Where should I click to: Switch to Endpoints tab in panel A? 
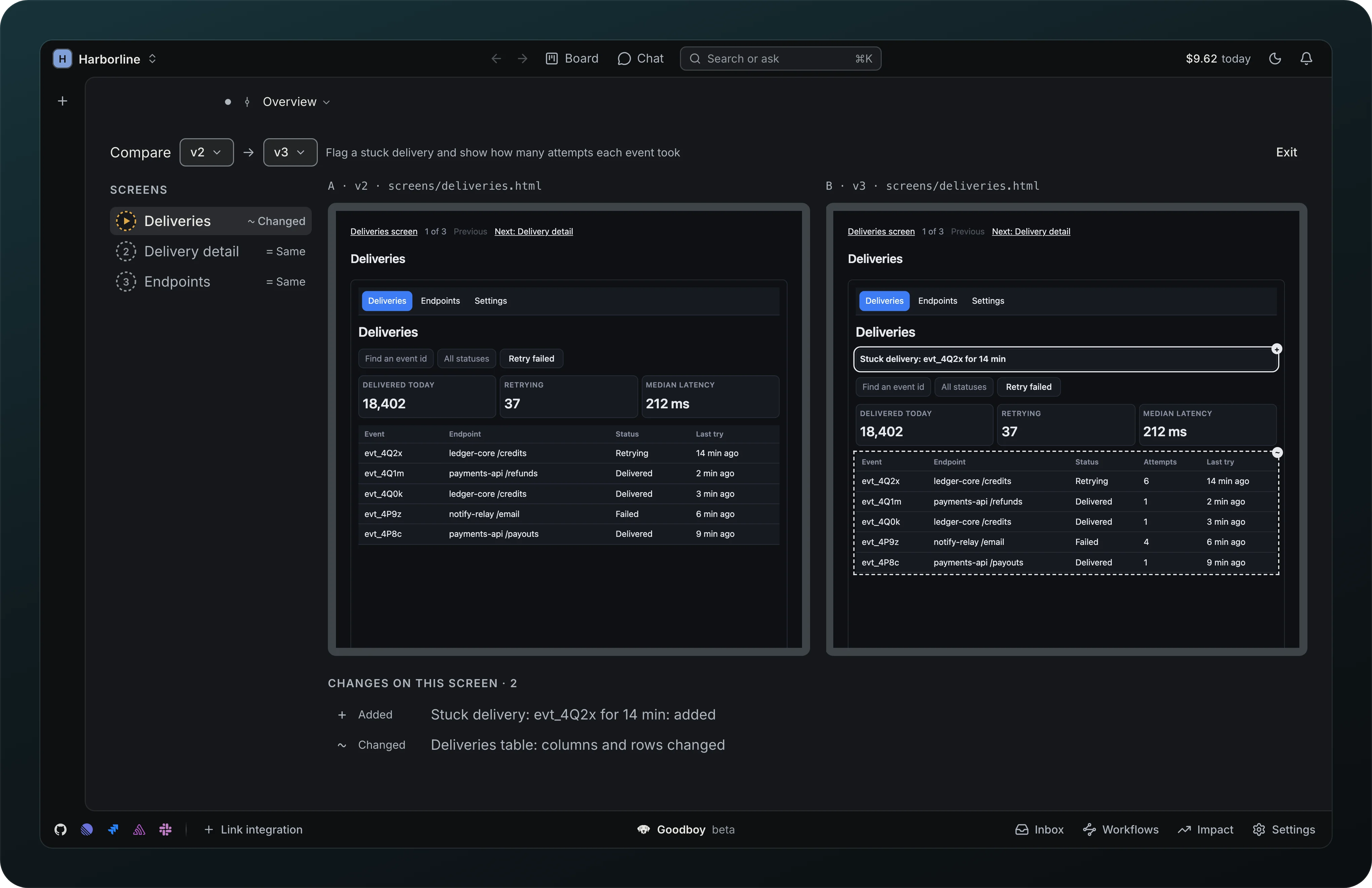tap(441, 301)
